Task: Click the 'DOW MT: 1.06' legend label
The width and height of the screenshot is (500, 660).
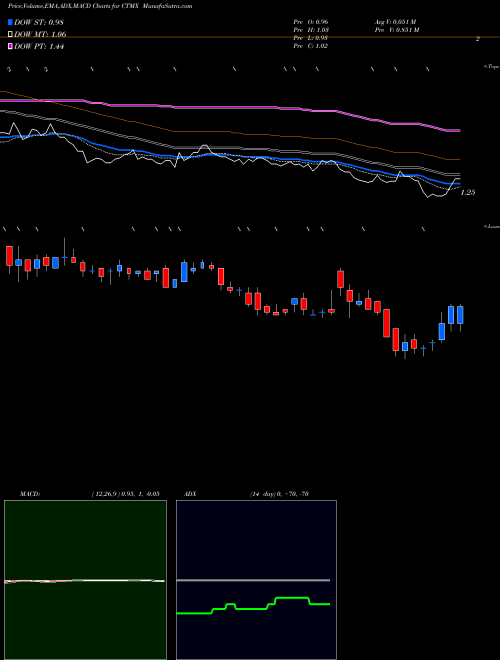Action: [40, 35]
